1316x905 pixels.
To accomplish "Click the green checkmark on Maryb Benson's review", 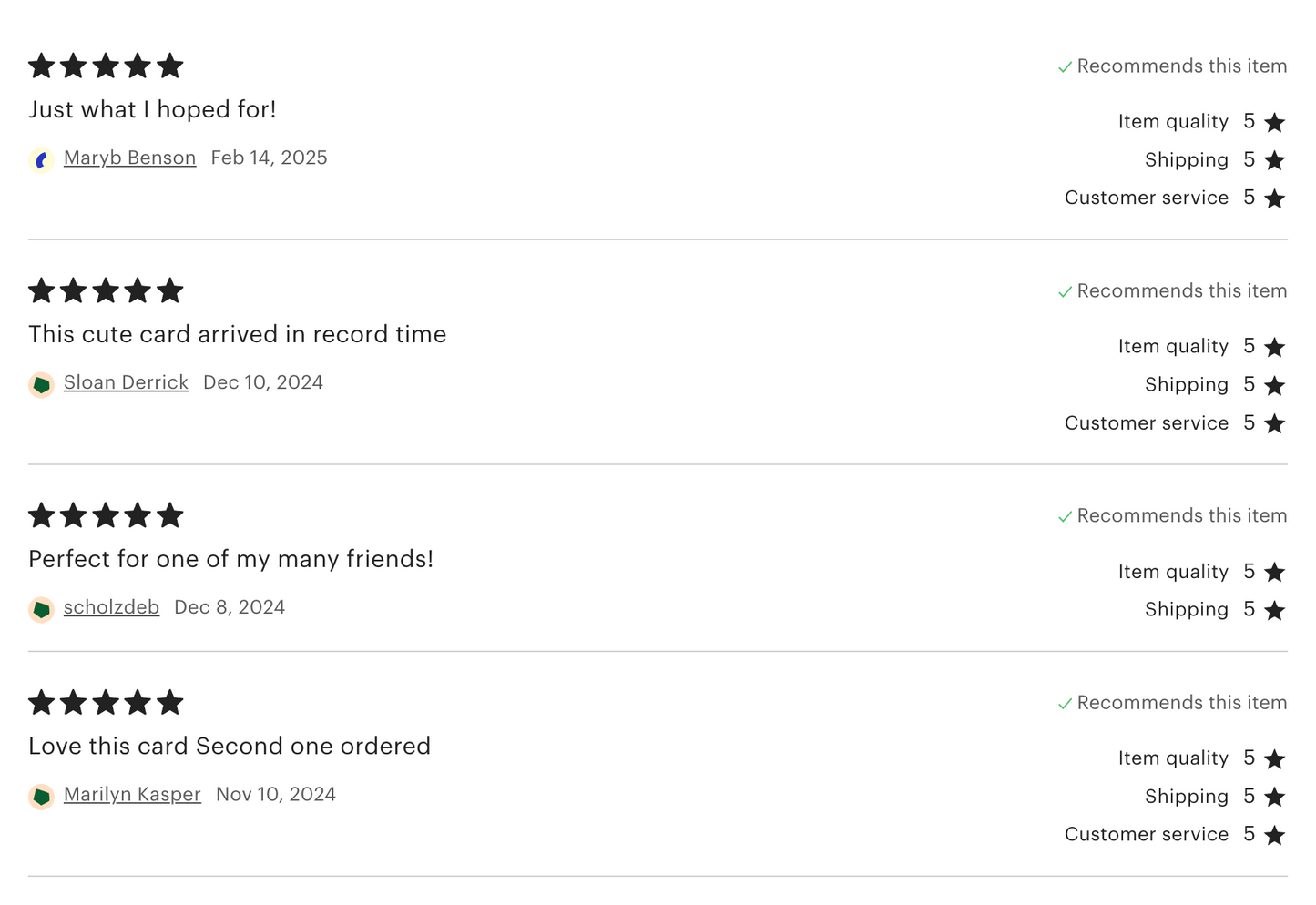I will click(x=1065, y=67).
